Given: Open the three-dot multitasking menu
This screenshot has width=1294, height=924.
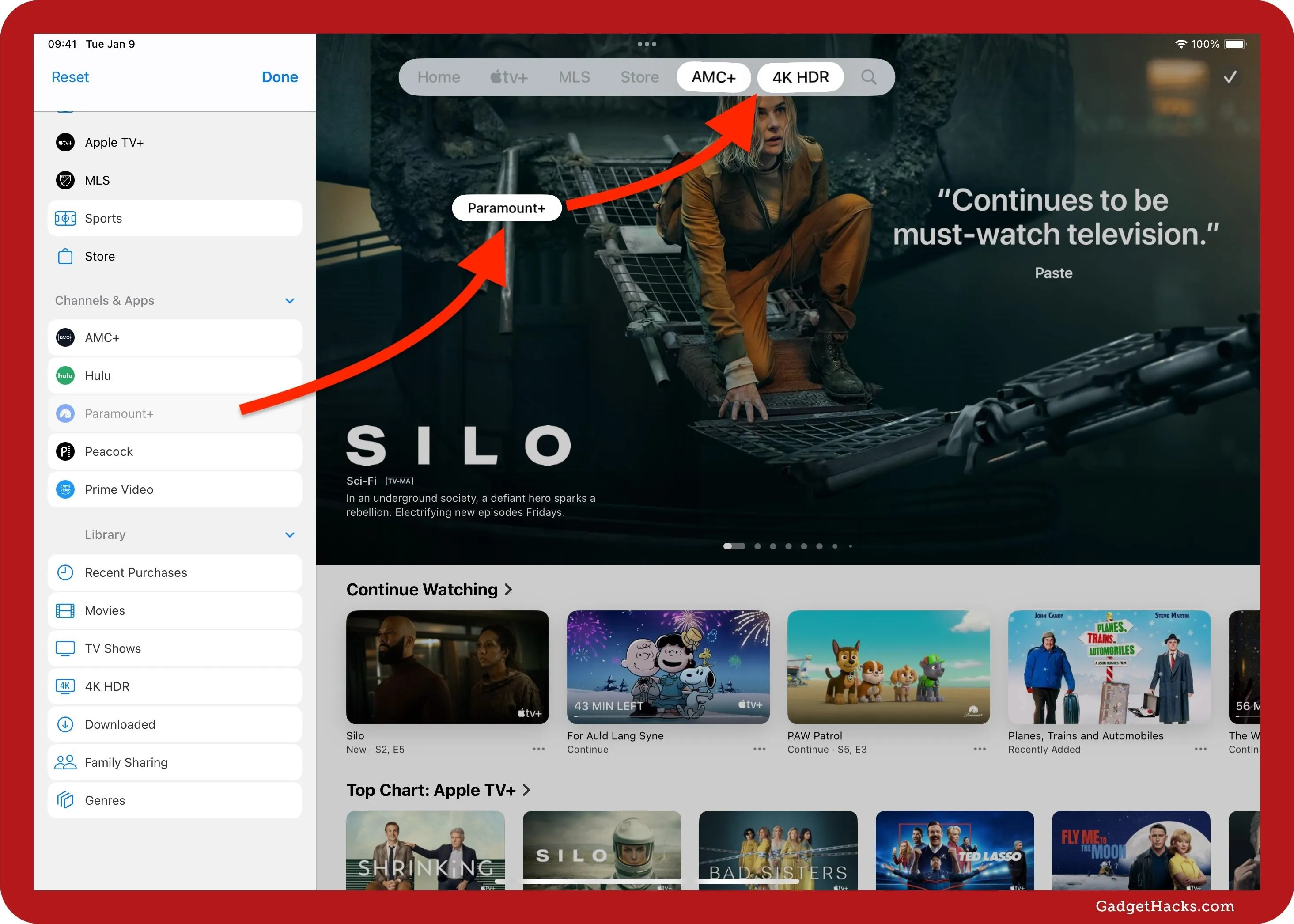Looking at the screenshot, I should 647,44.
